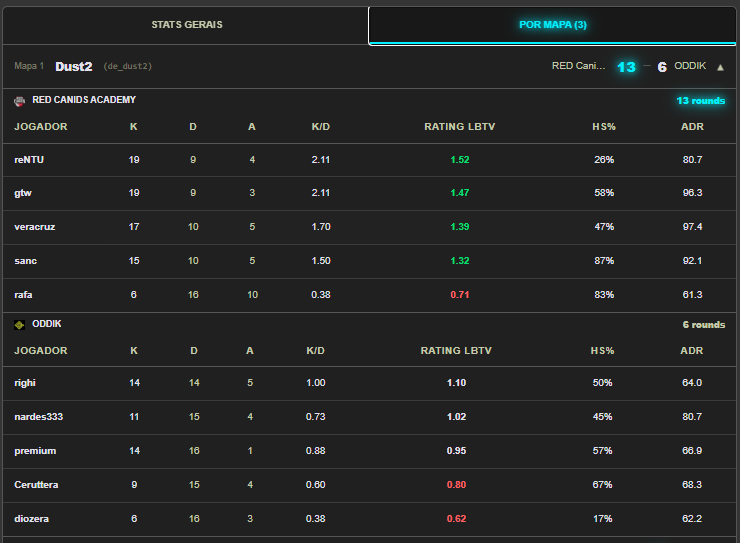Click sanc's HS% value 87%

(604, 261)
